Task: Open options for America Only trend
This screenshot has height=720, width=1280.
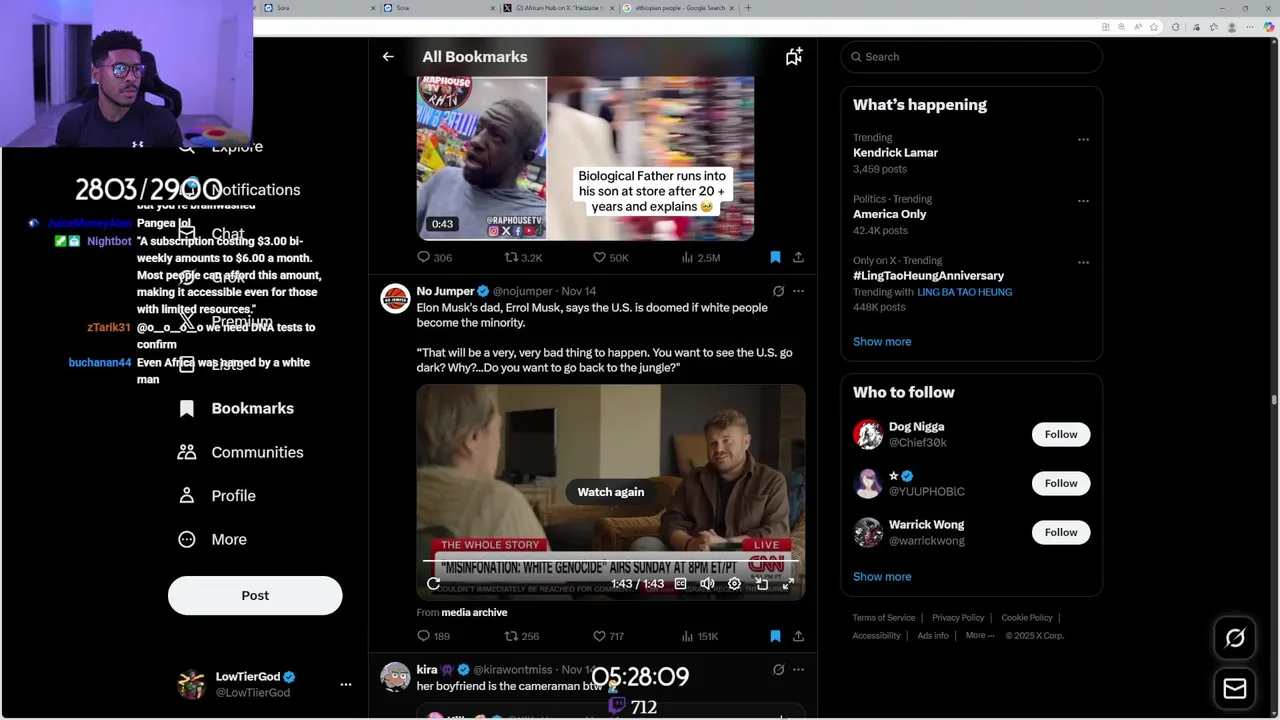Action: 1083,200
